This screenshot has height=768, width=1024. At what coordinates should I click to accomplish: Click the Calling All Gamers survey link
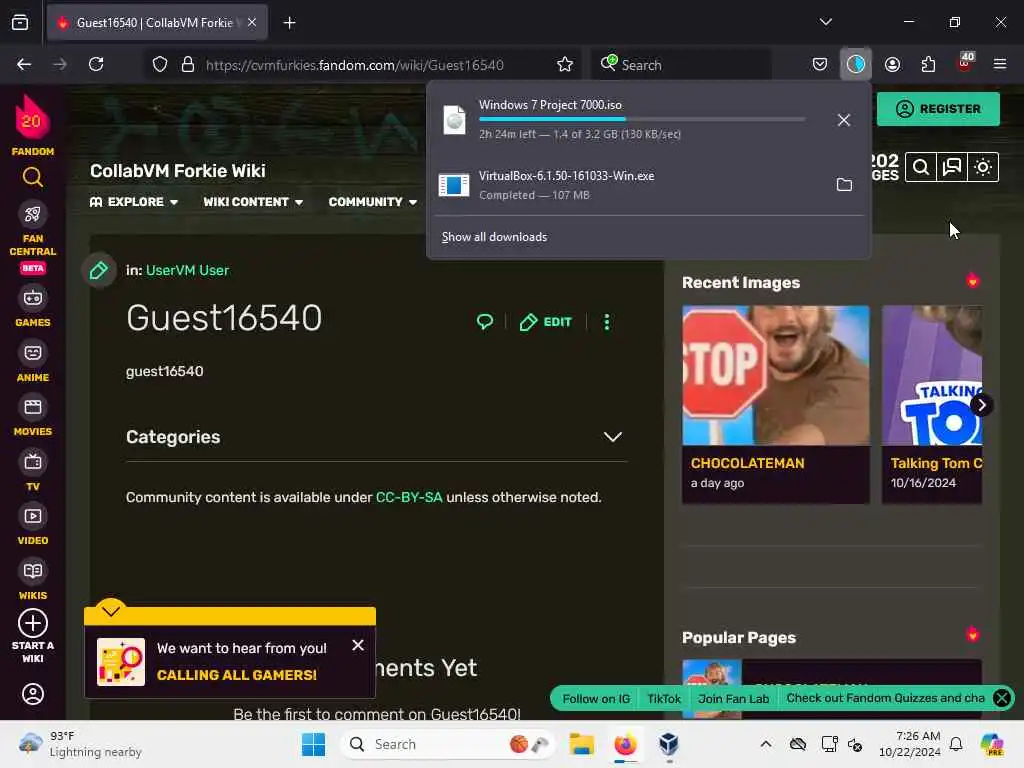tap(236, 675)
